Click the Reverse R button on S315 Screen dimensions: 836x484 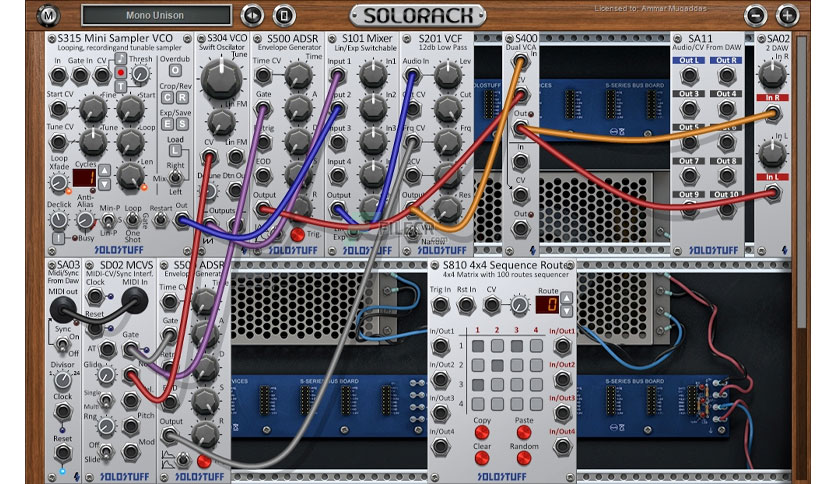pyautogui.click(x=182, y=98)
